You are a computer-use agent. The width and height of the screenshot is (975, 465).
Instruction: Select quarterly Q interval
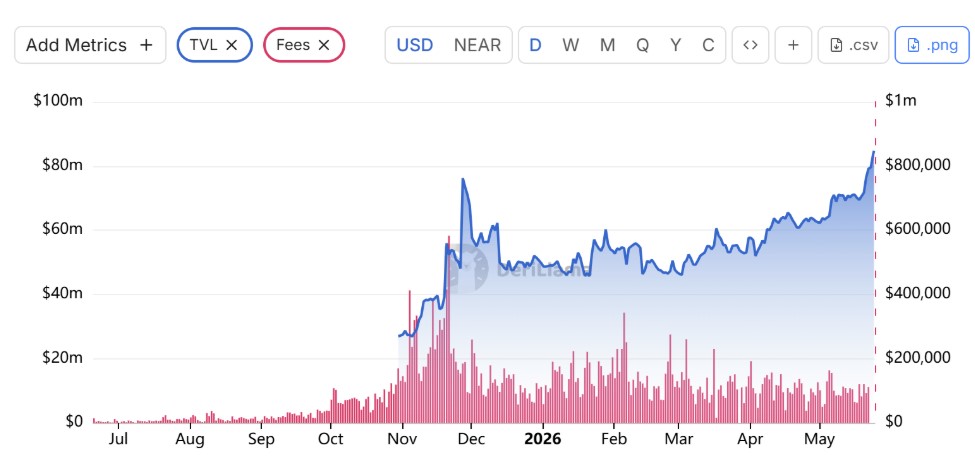tap(642, 45)
